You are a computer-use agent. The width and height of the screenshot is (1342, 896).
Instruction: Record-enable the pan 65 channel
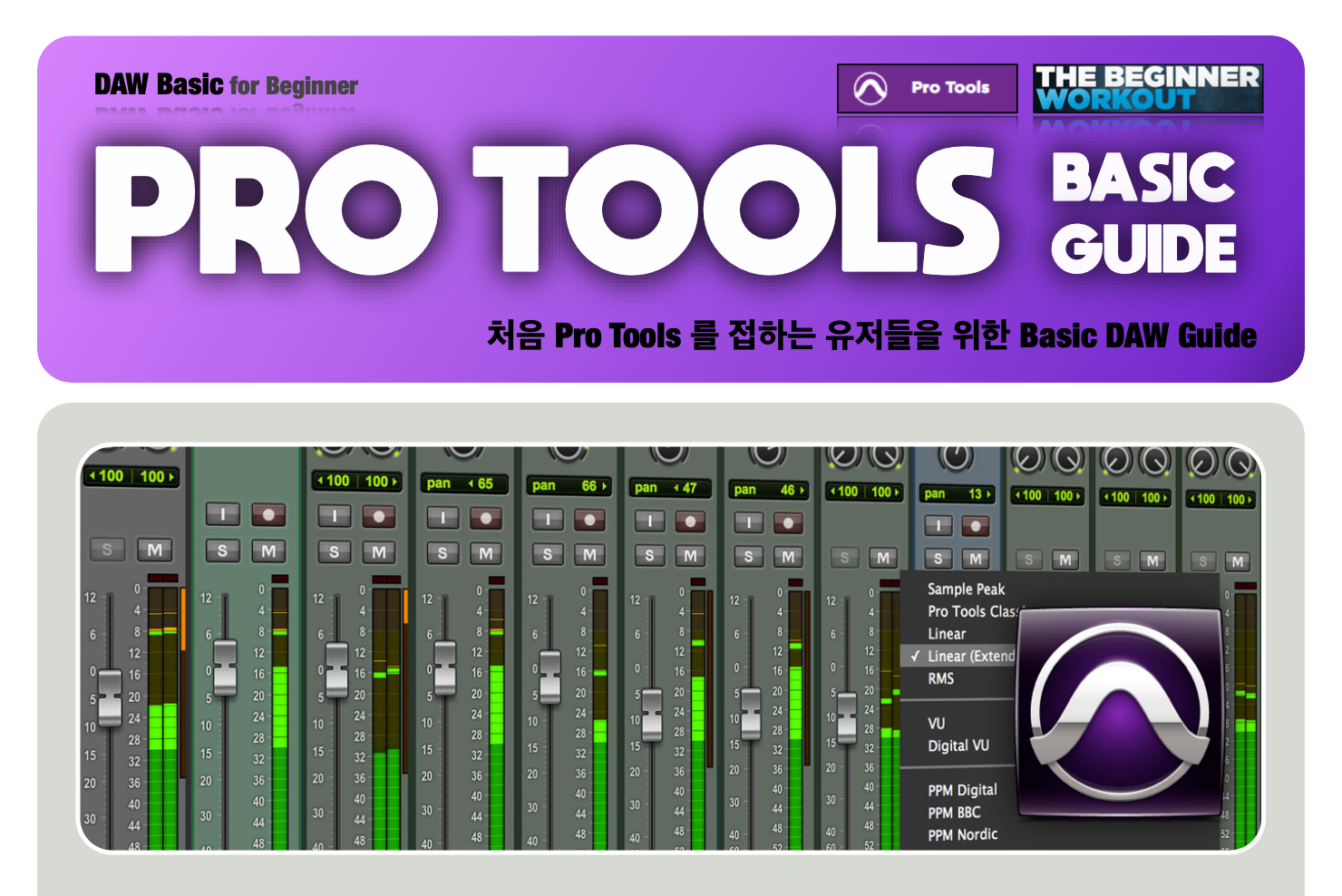486,518
